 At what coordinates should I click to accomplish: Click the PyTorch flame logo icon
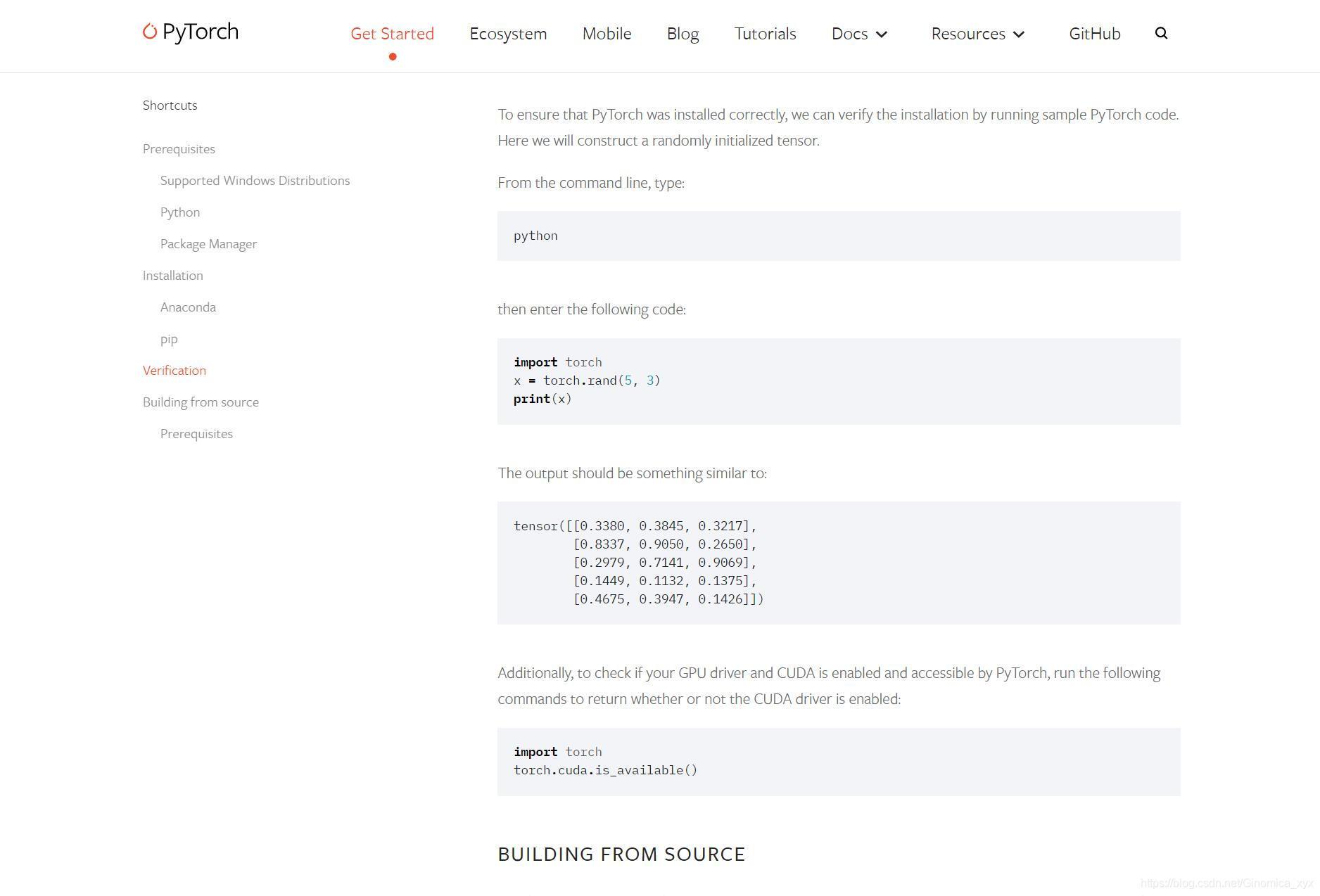[149, 32]
